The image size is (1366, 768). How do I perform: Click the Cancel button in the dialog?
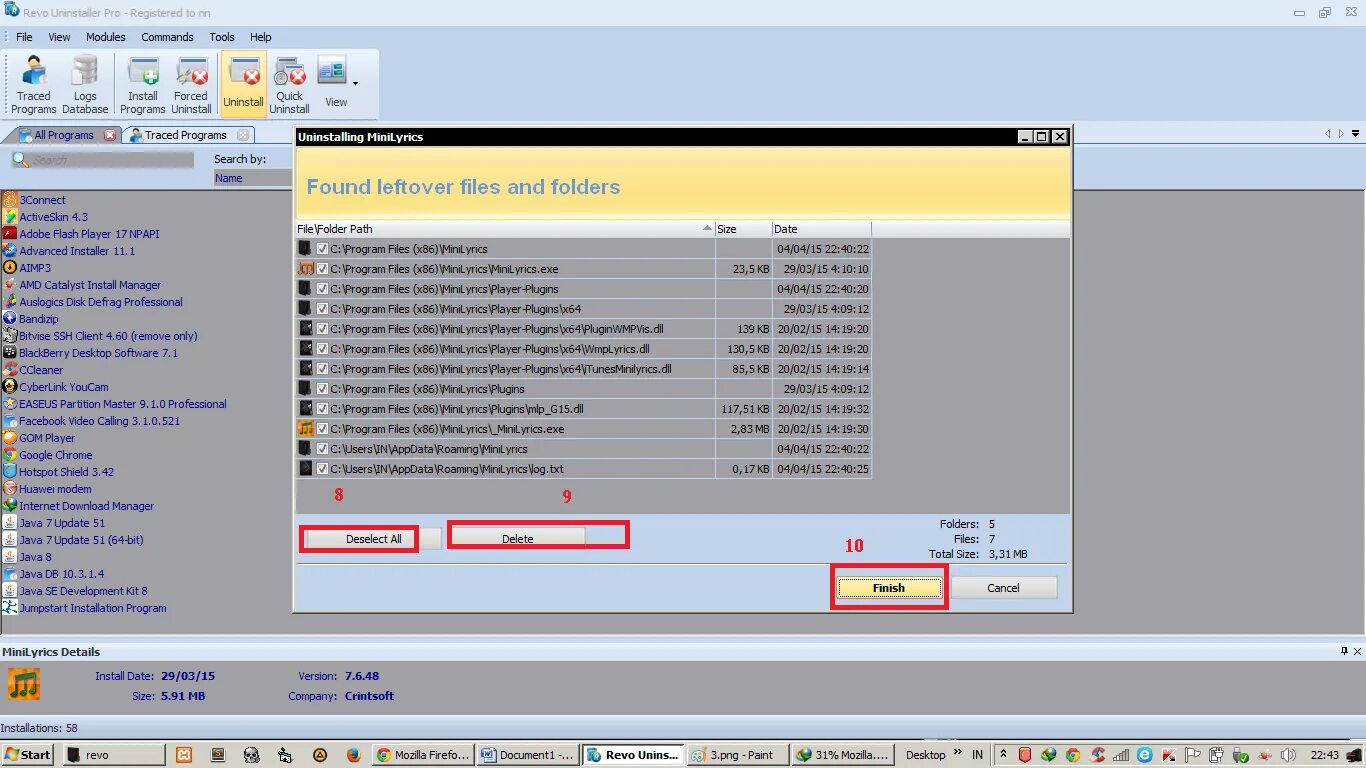[1003, 588]
